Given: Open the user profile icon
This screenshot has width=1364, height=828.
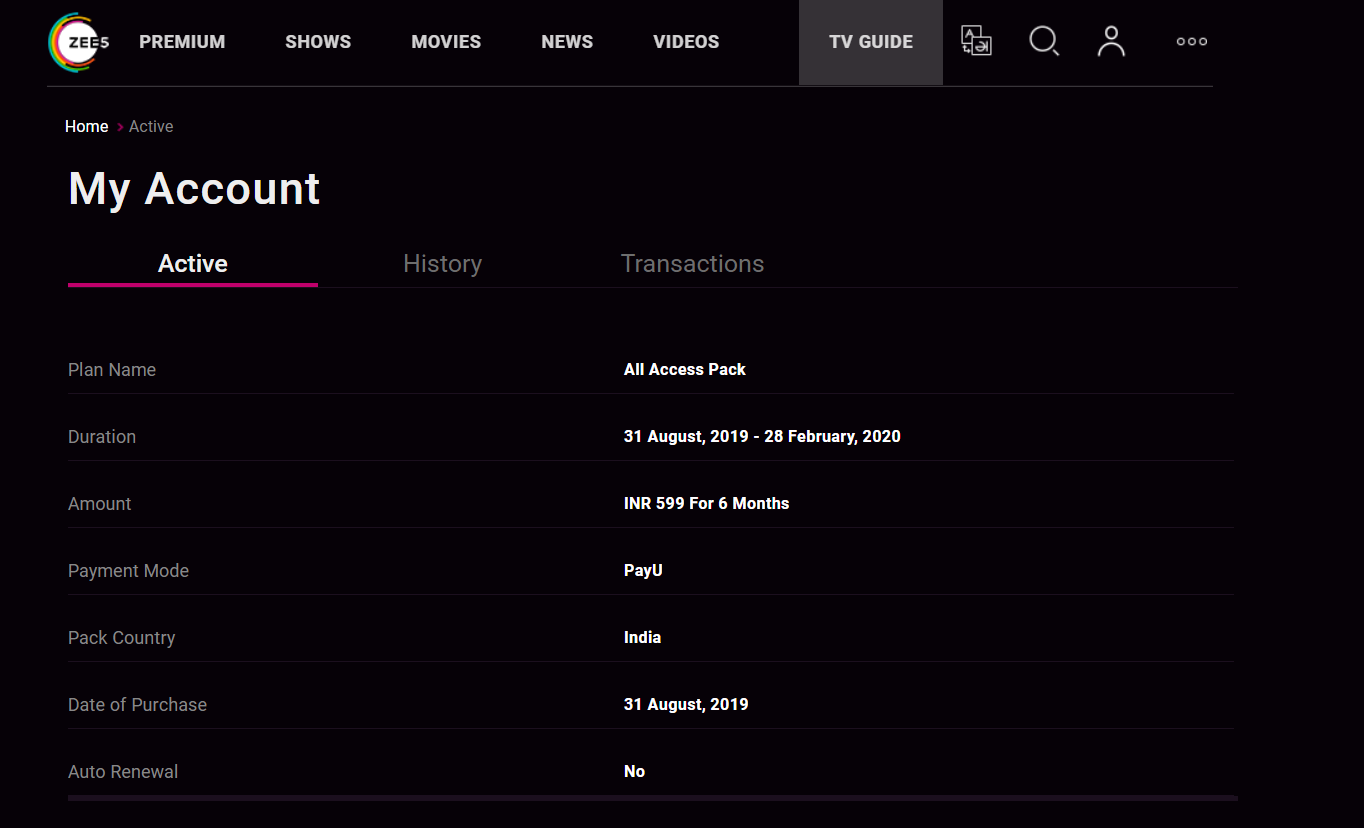Looking at the screenshot, I should [1111, 41].
